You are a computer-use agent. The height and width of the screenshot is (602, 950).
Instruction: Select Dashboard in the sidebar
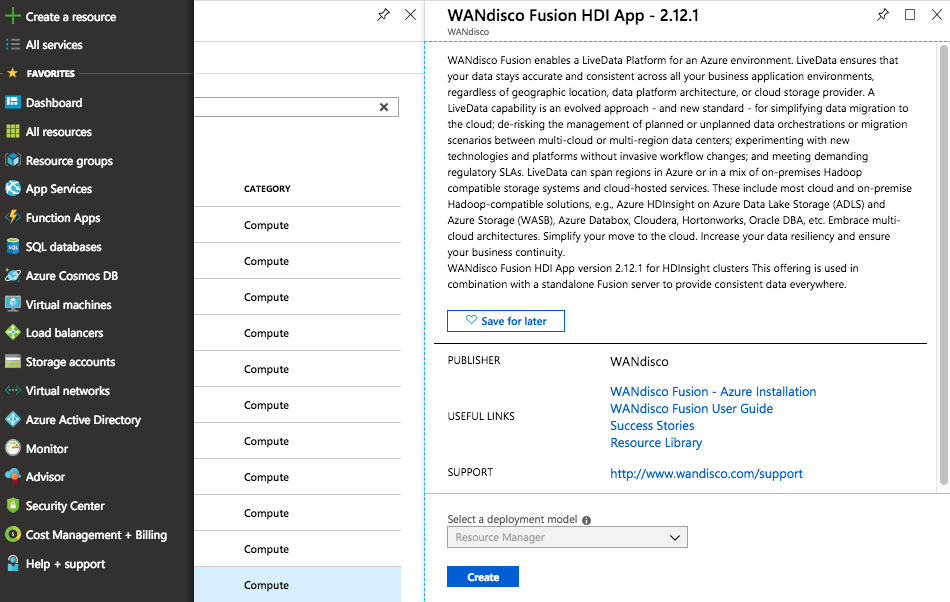54,102
